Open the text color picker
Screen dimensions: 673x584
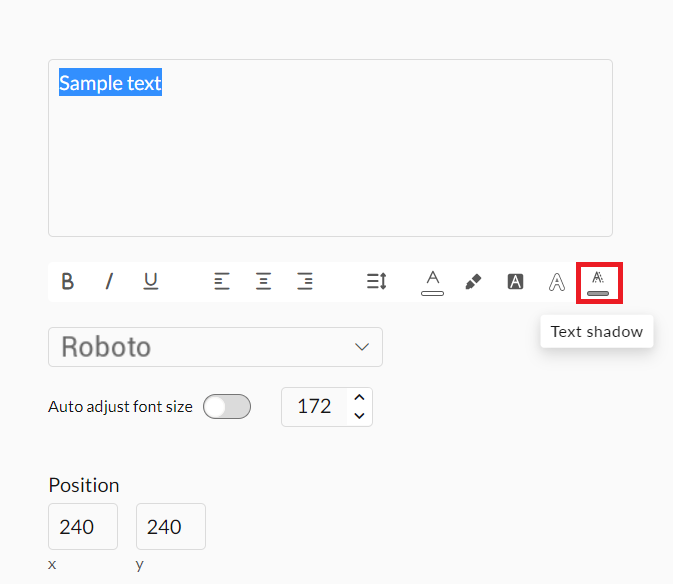click(432, 282)
